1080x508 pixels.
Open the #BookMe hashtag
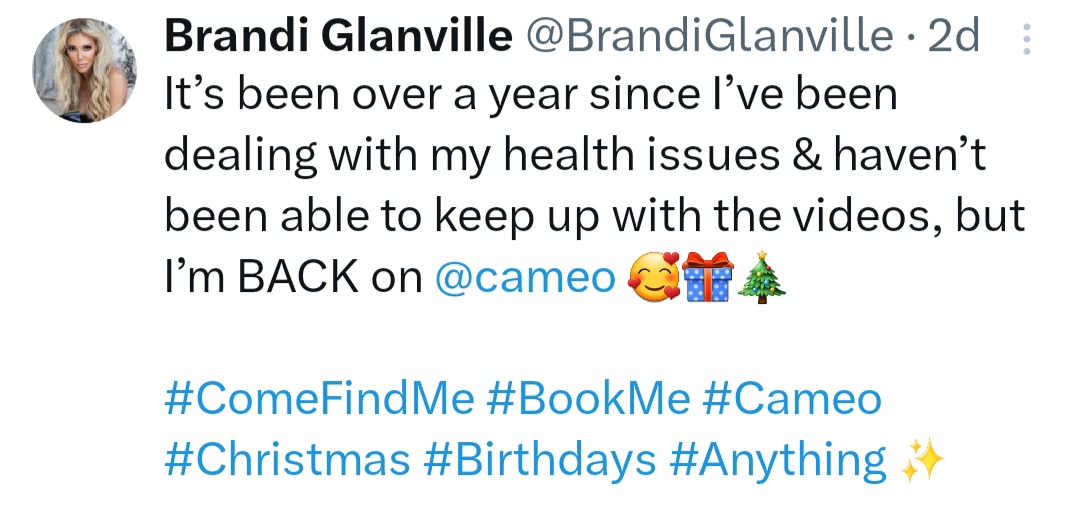(588, 399)
